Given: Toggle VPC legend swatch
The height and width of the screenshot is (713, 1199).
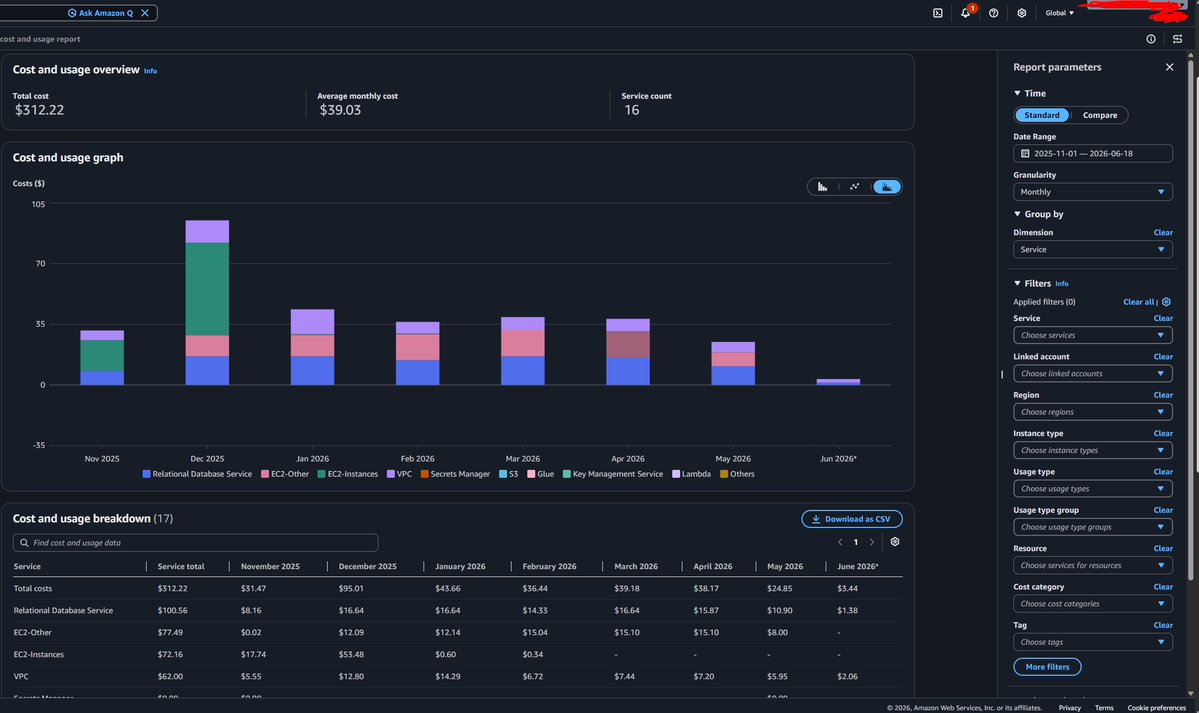Looking at the screenshot, I should [390, 474].
